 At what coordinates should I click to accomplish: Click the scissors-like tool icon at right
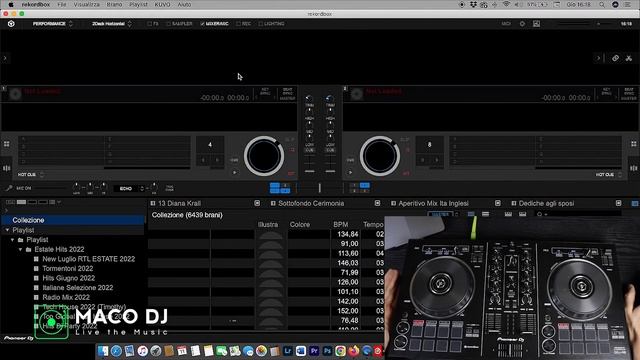point(629,58)
